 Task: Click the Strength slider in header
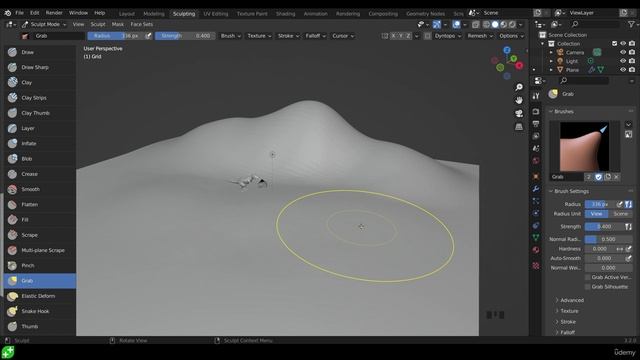tap(185, 36)
